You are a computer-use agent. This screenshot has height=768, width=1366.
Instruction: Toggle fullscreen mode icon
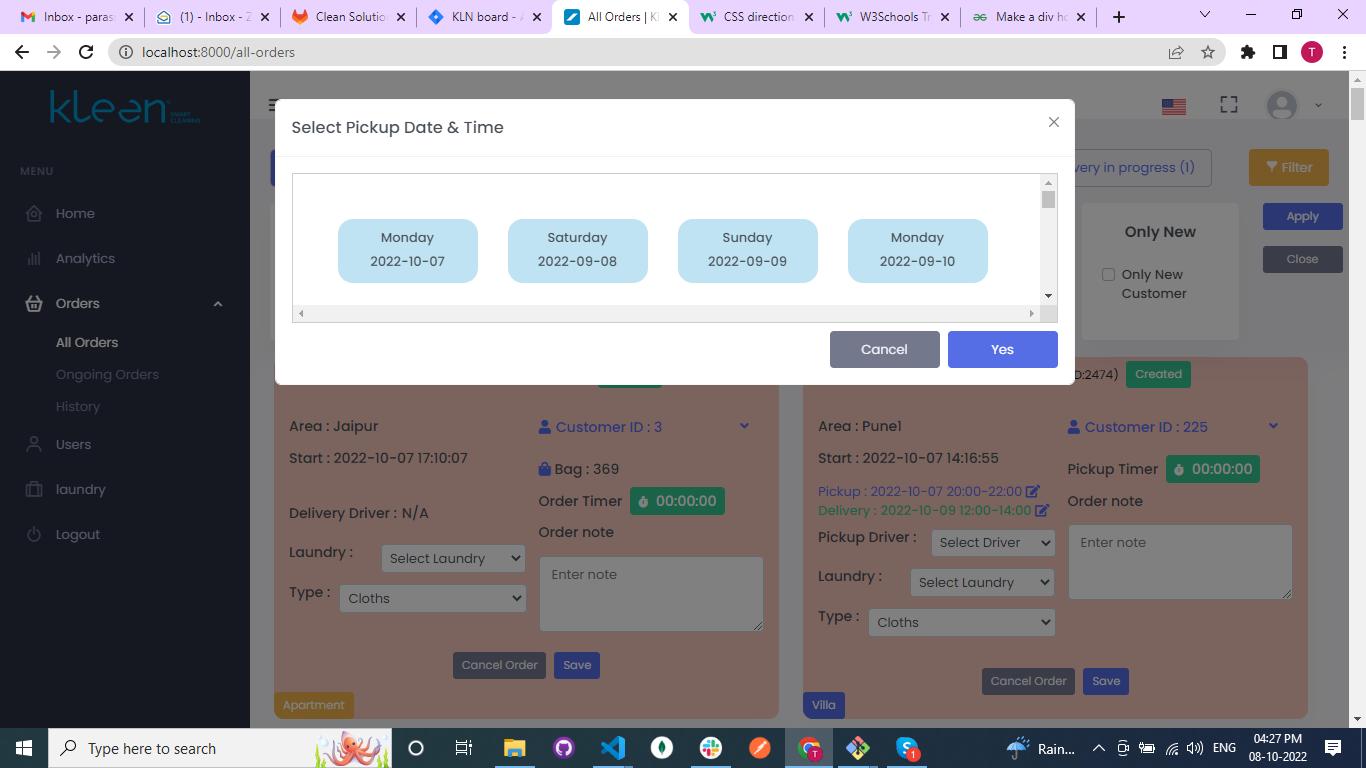click(x=1229, y=105)
